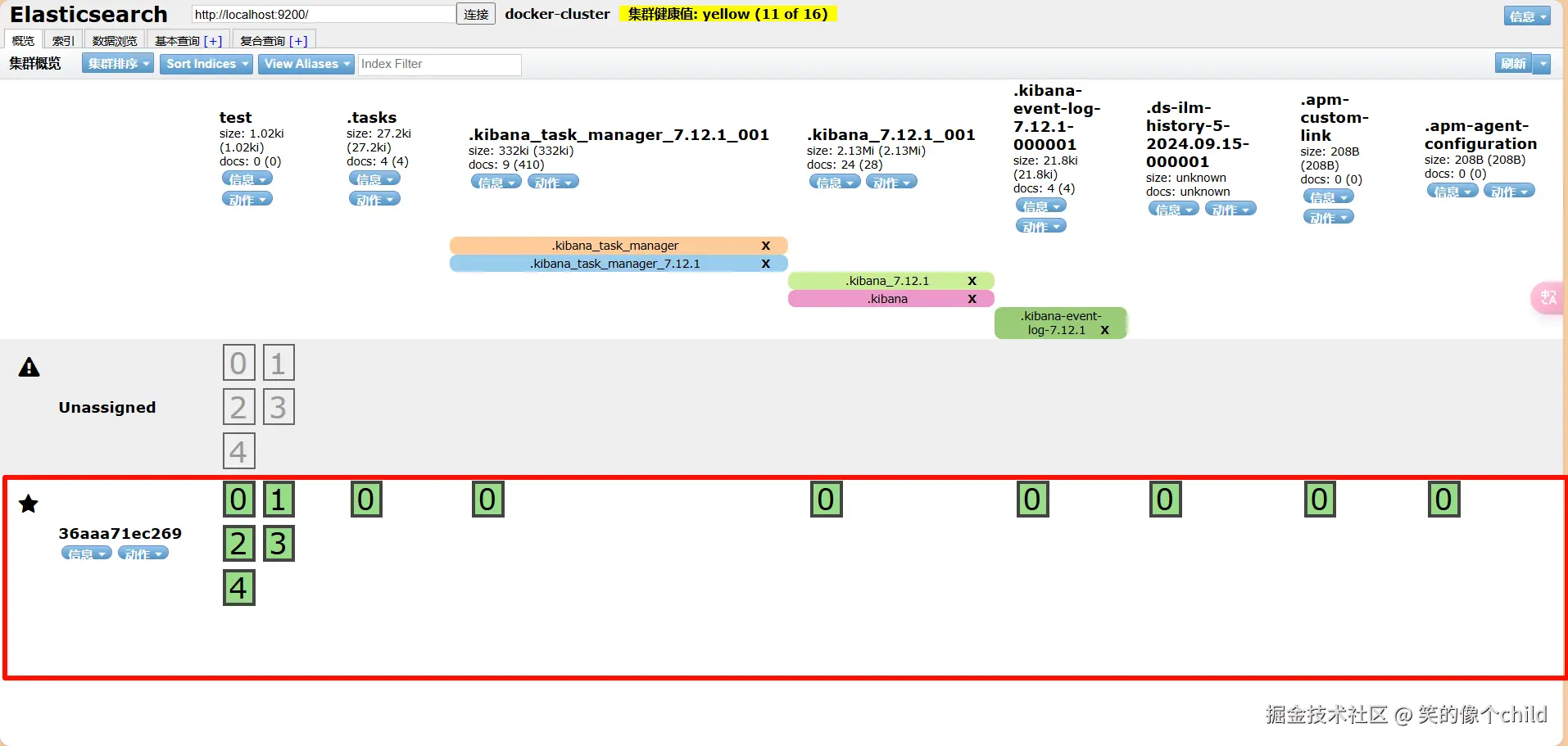
Task: Open 动作 menu for node 36aaa71ec269
Action: point(143,554)
